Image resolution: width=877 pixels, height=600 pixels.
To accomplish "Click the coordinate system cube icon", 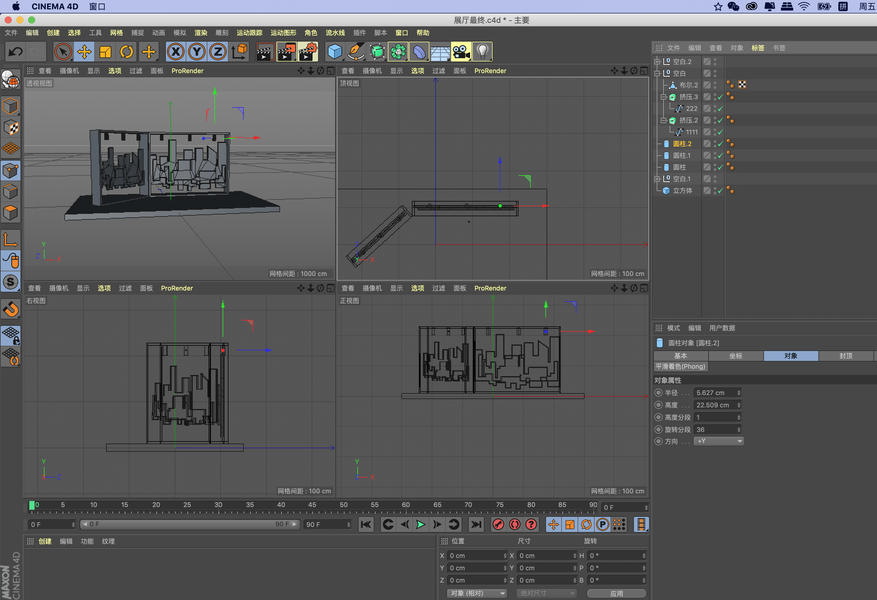I will tap(239, 51).
